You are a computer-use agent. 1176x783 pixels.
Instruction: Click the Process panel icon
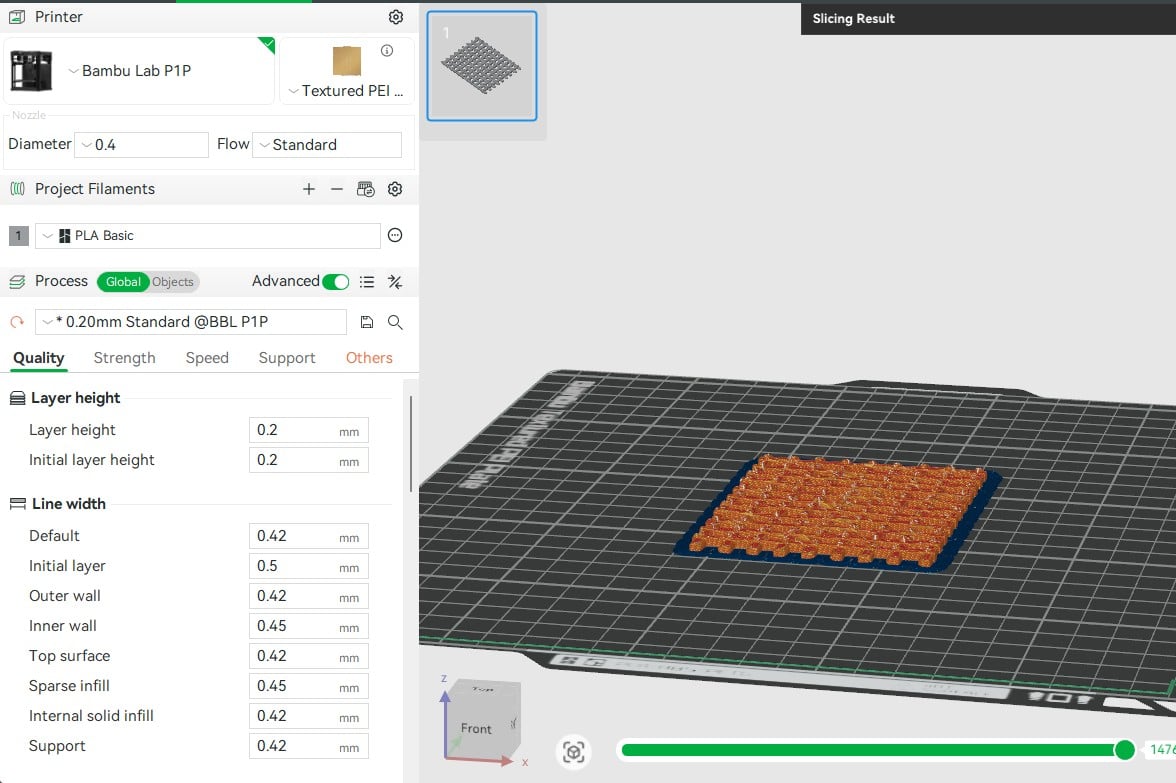[x=17, y=282]
